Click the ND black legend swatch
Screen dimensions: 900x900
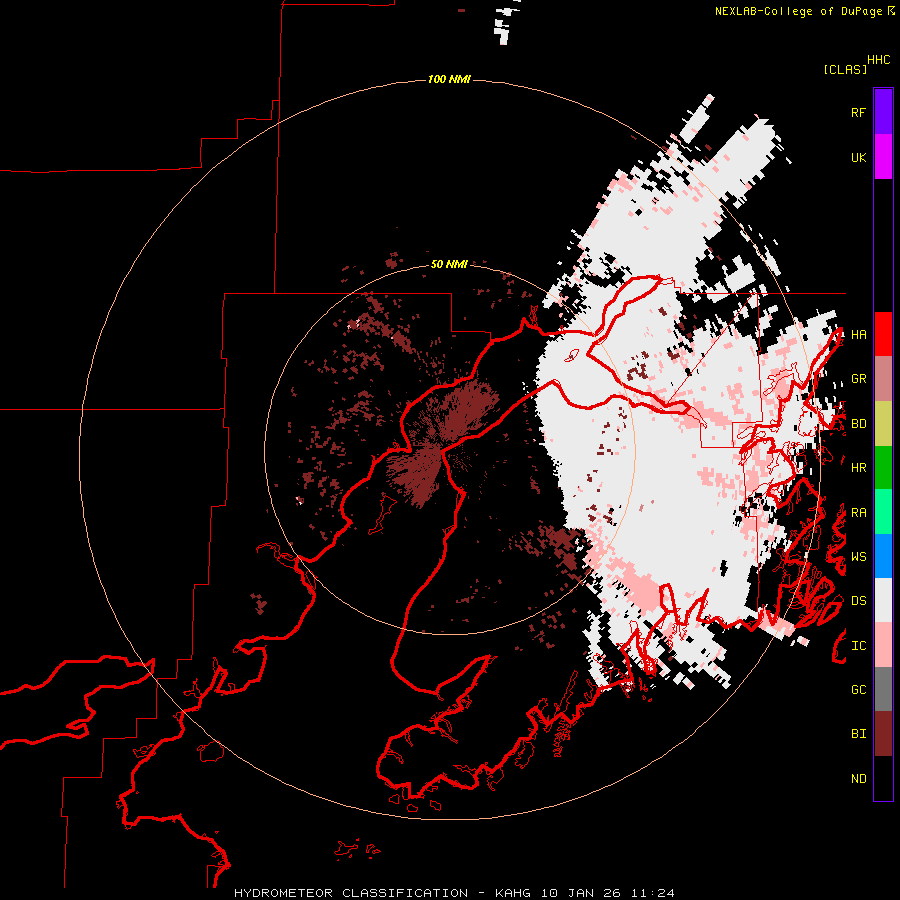tap(883, 778)
